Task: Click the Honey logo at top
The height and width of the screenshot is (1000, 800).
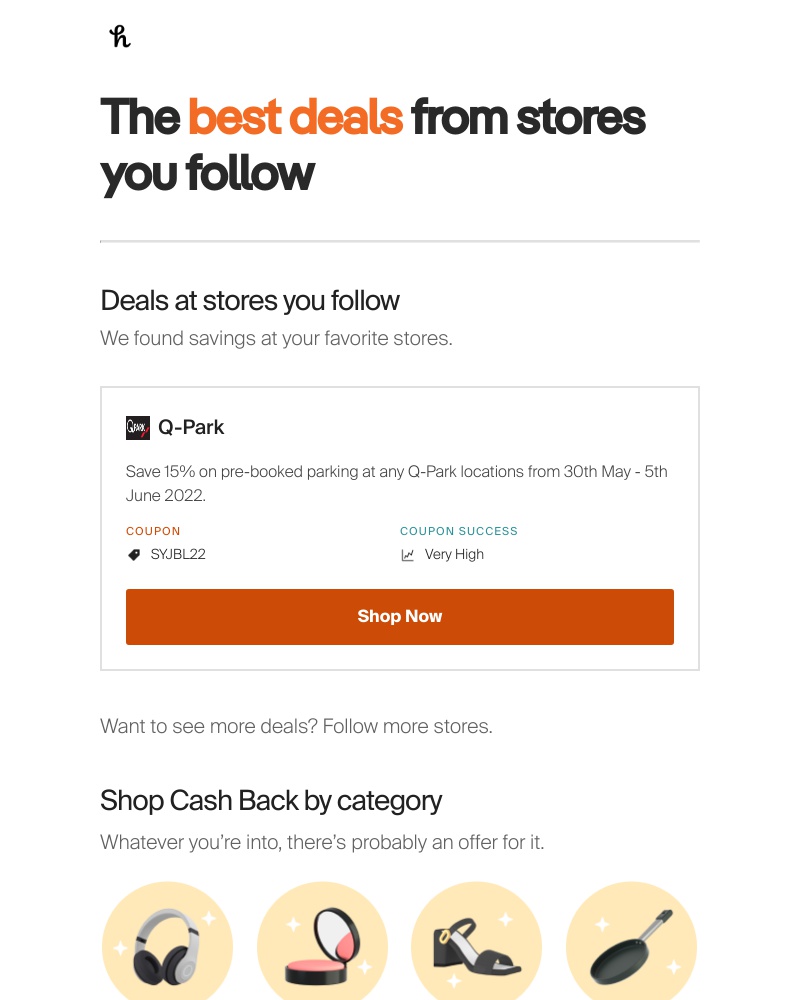Action: 120,37
